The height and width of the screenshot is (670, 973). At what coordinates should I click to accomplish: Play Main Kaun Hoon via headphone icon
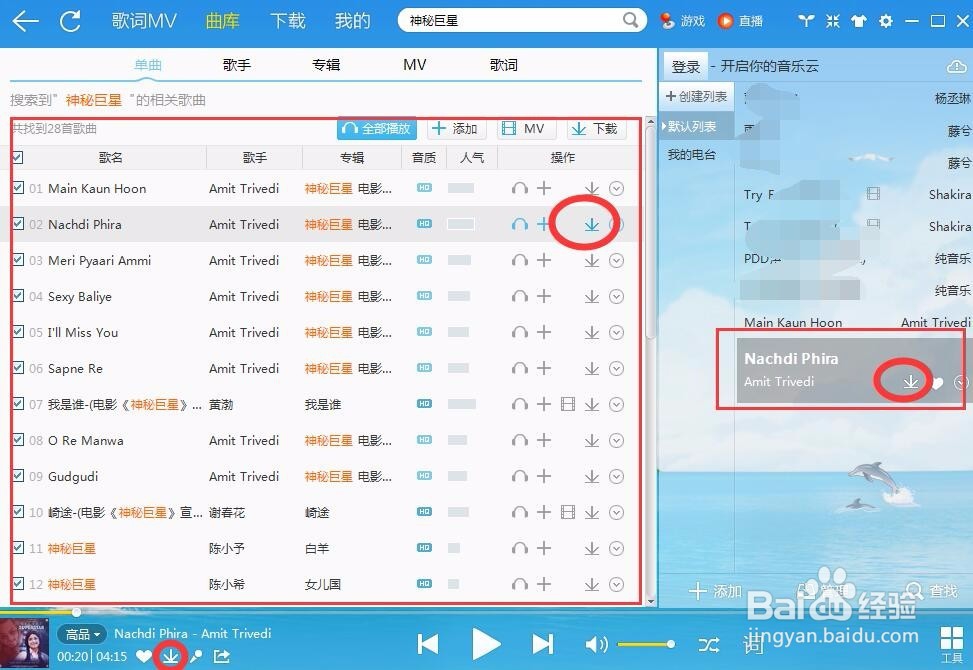click(x=519, y=189)
